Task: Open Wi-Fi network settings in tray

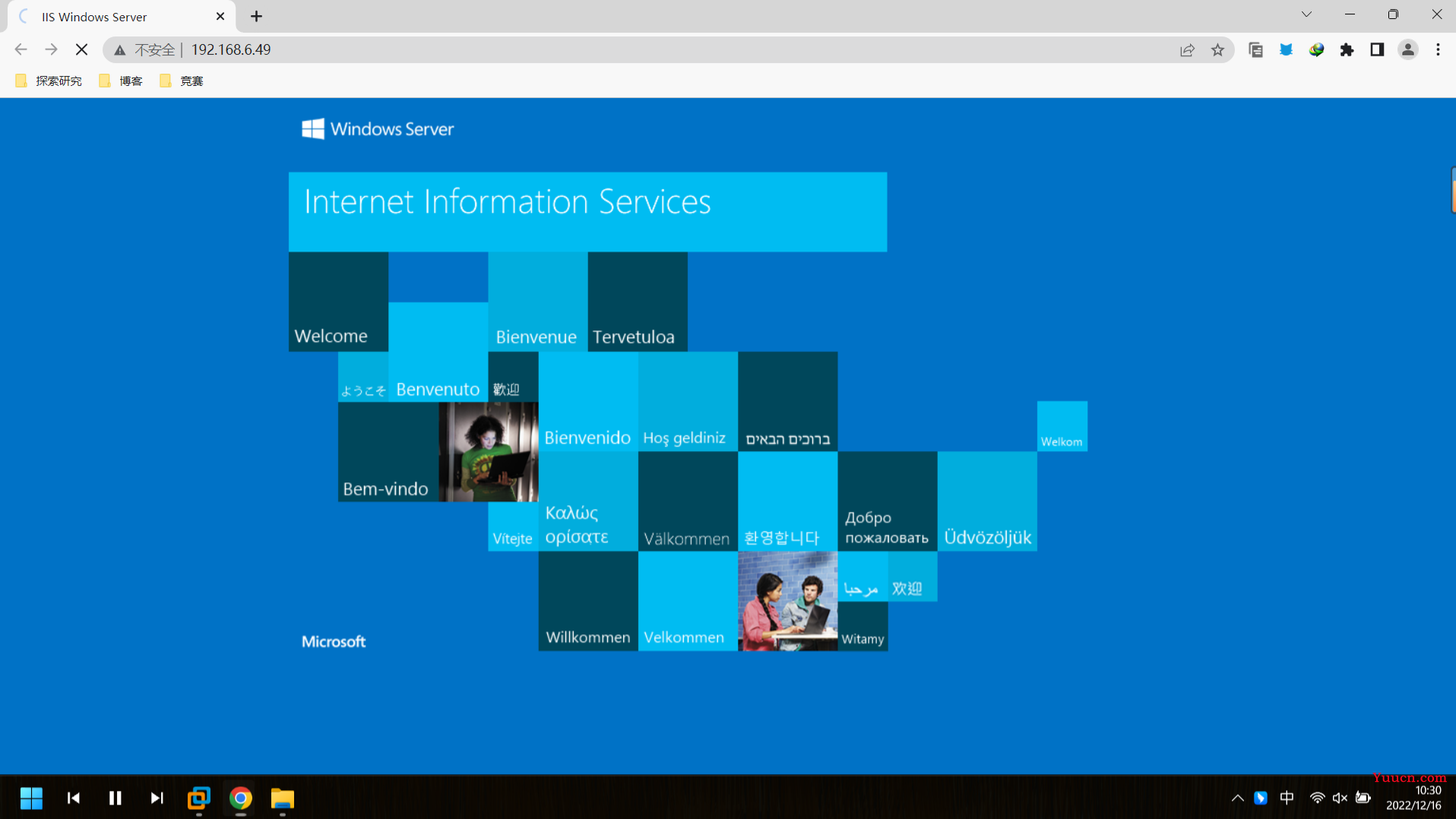Action: click(1317, 798)
